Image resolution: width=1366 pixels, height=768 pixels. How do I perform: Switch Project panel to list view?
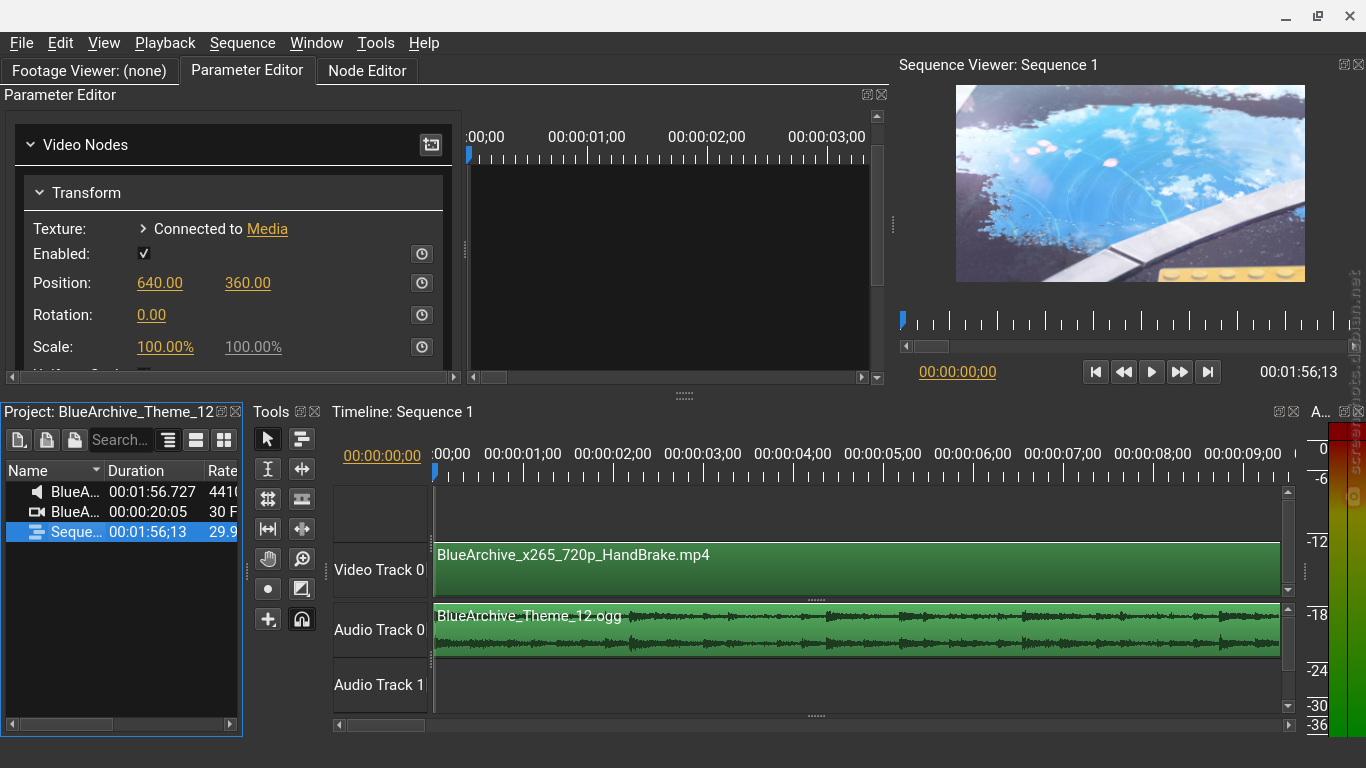pyautogui.click(x=197, y=440)
